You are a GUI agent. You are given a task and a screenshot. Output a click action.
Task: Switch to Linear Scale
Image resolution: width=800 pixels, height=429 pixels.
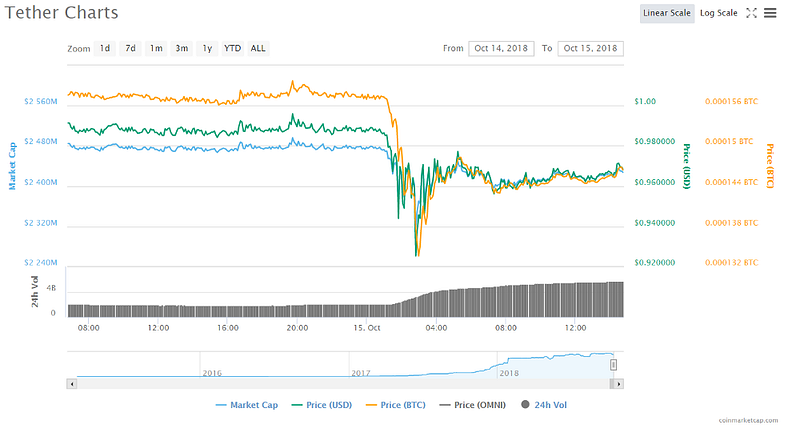[x=667, y=13]
